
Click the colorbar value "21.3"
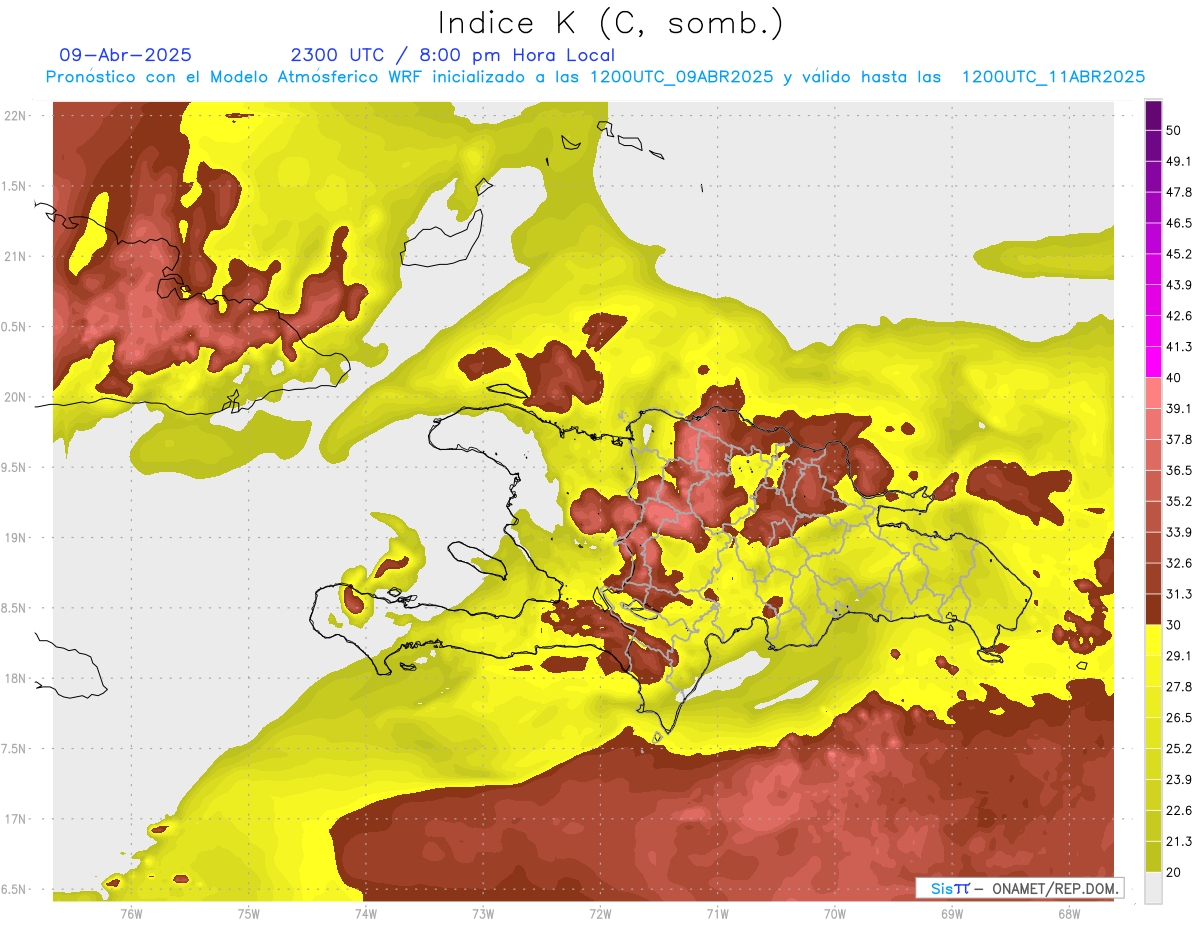pyautogui.click(x=1179, y=841)
